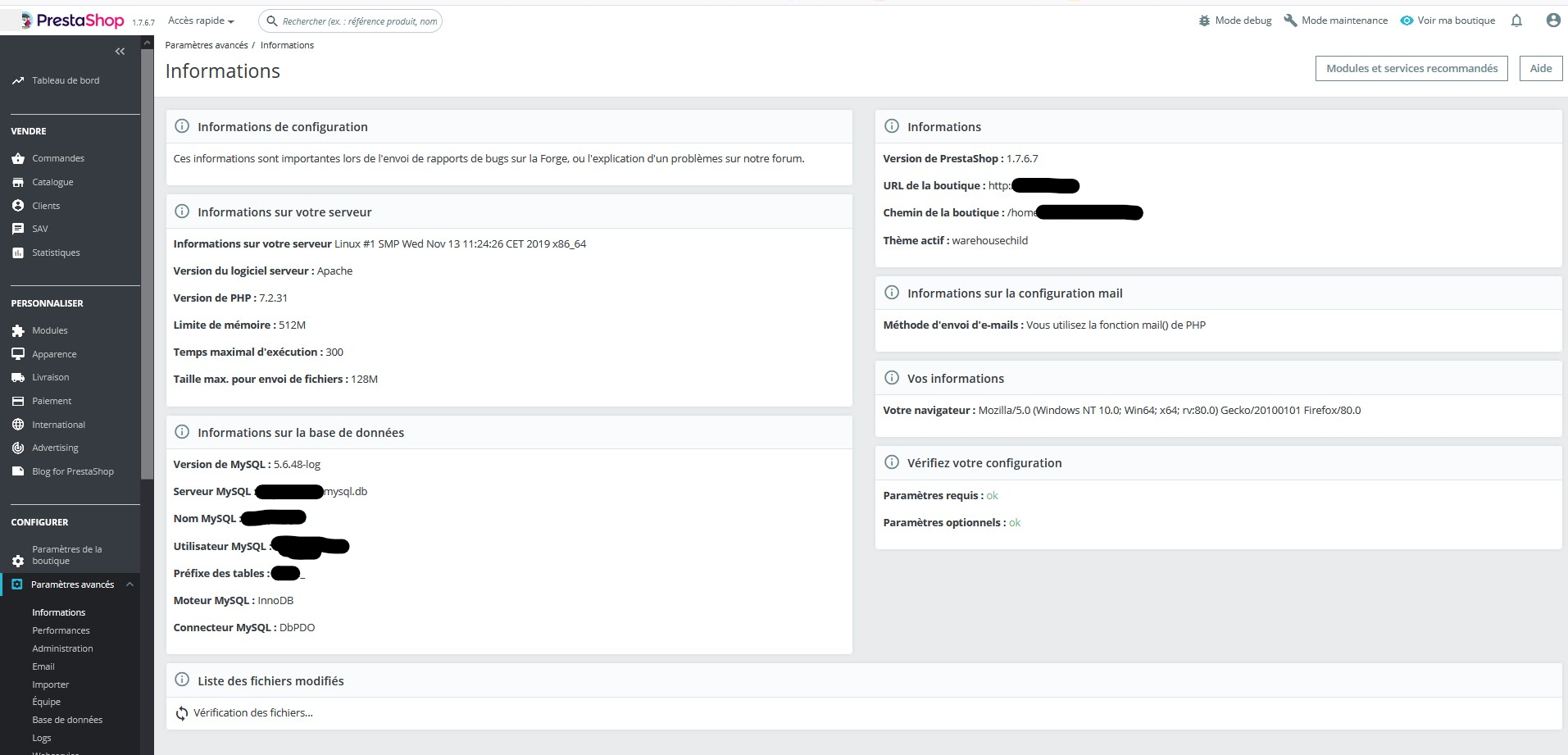Click the active theme name warehousechild
This screenshot has width=1568, height=755.
(x=990, y=240)
